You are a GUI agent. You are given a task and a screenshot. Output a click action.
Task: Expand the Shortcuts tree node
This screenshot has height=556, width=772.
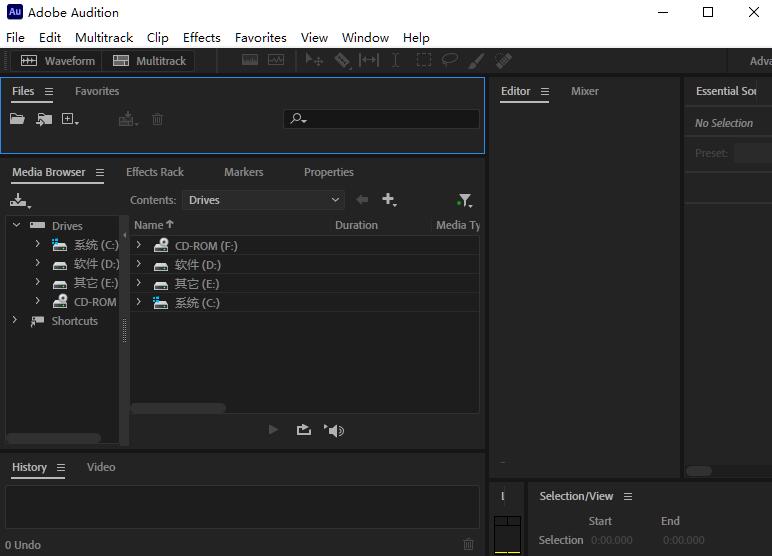[x=15, y=320]
